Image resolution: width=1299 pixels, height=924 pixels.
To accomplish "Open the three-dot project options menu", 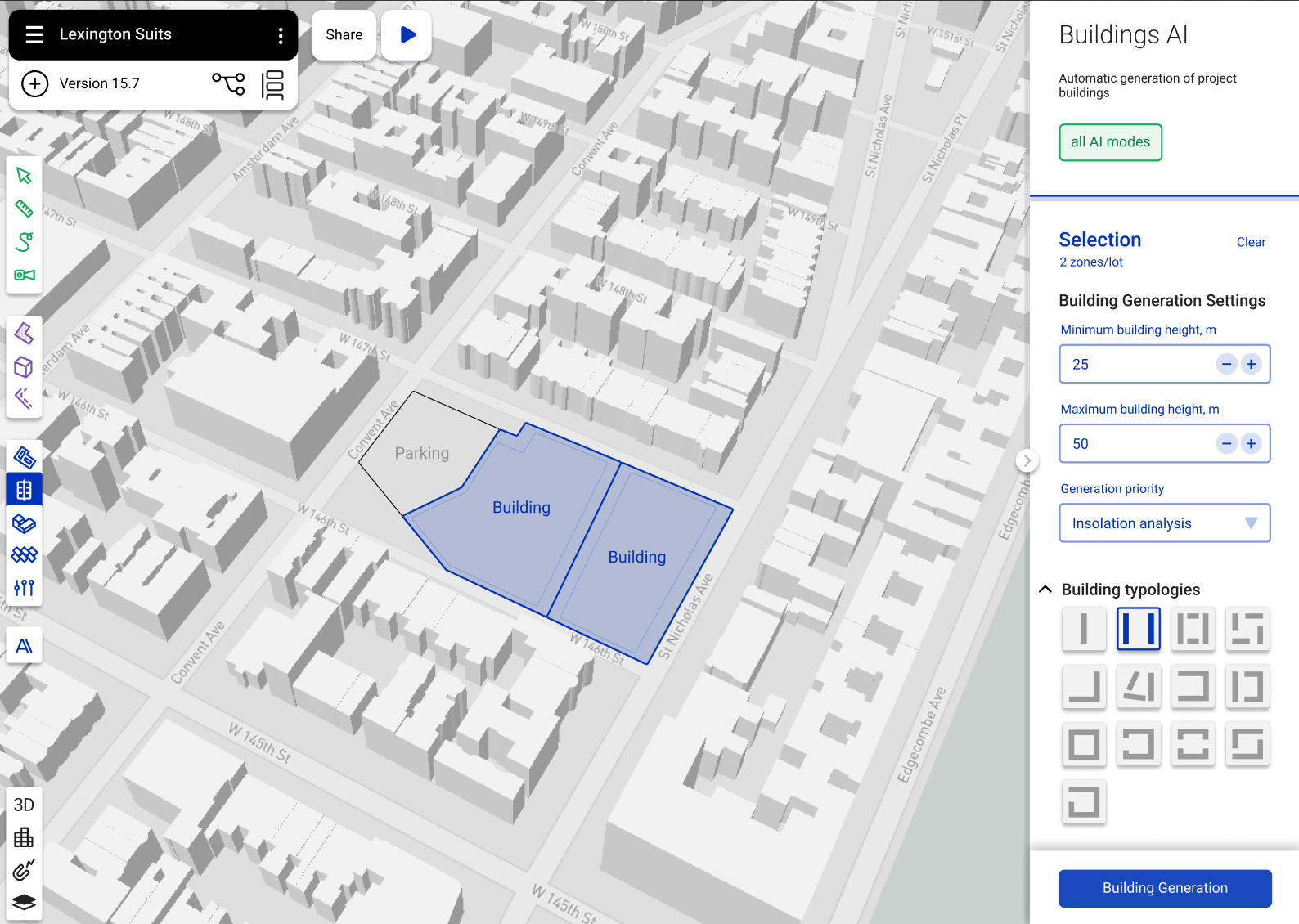I will tap(281, 35).
